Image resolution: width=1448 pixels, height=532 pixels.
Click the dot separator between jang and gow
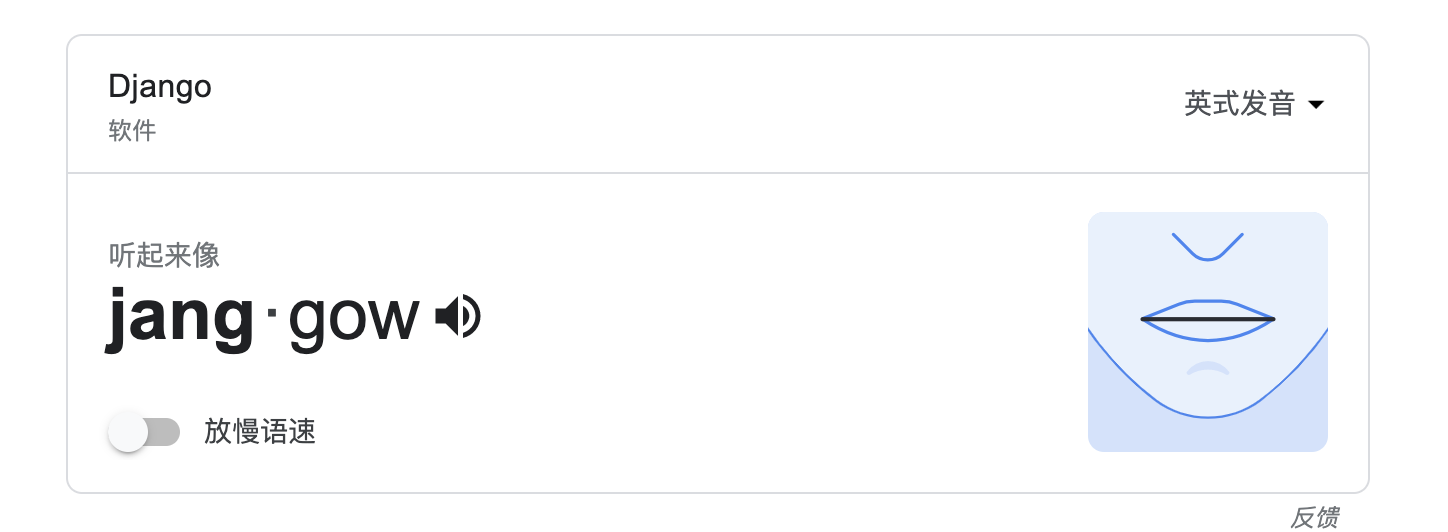point(271,316)
